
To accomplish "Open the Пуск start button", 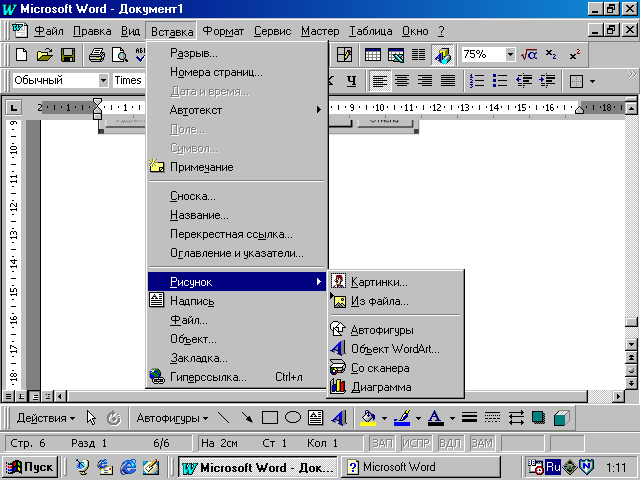I will tap(30, 467).
